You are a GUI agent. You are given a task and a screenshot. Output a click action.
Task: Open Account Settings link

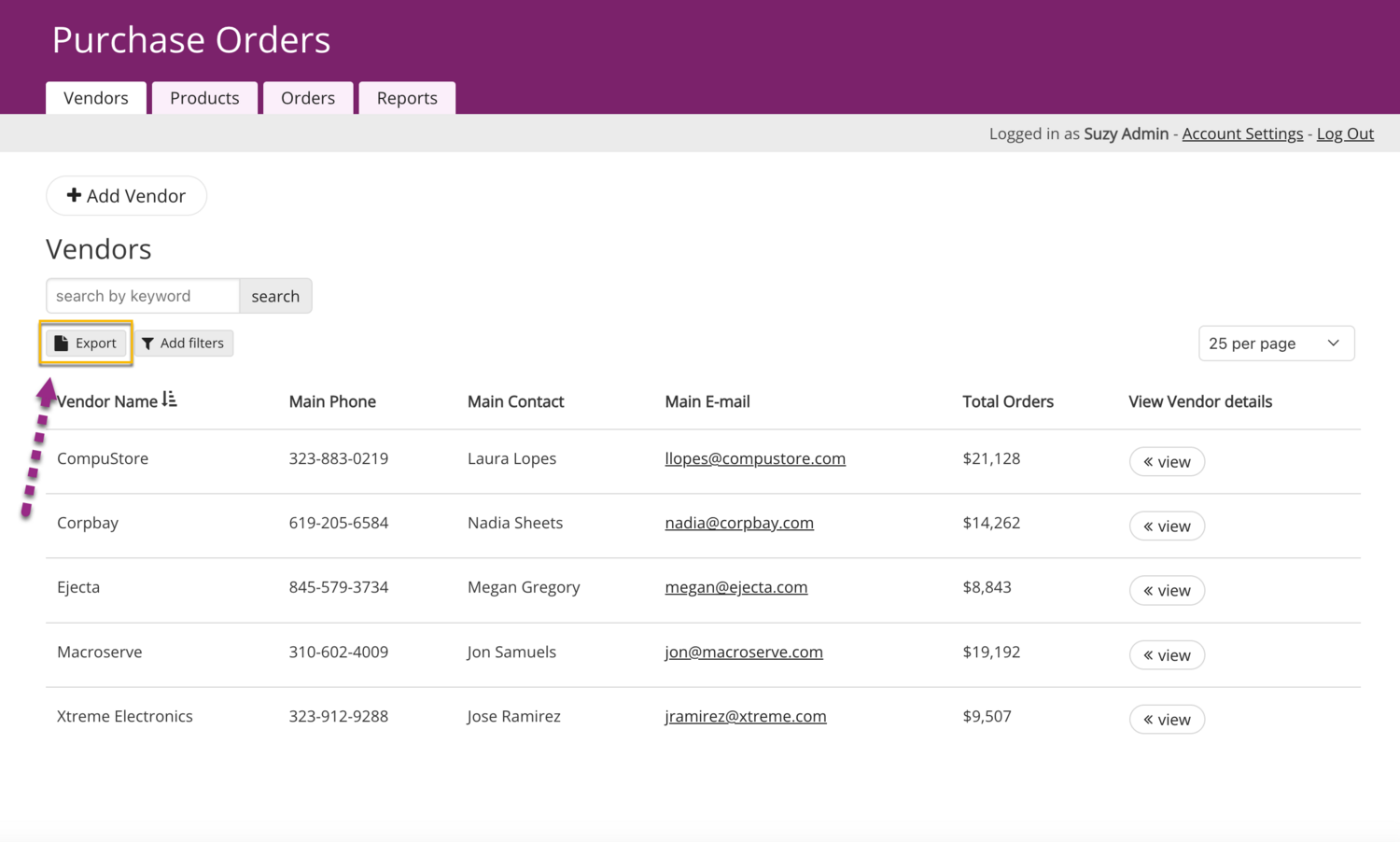[1241, 133]
